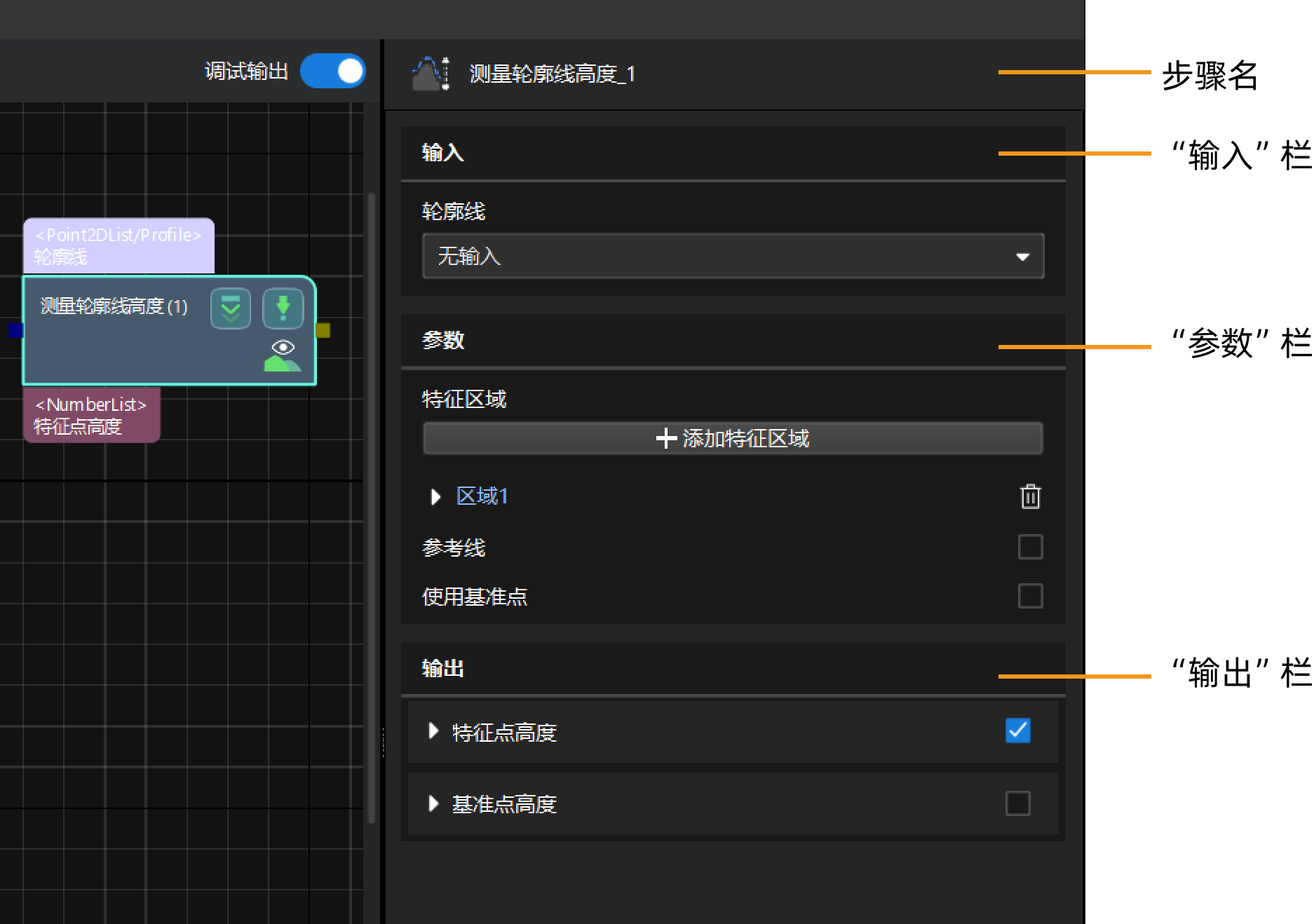Image resolution: width=1314 pixels, height=924 pixels.
Task: Enable the 基准点高度 output checkbox
Action: [x=1017, y=803]
